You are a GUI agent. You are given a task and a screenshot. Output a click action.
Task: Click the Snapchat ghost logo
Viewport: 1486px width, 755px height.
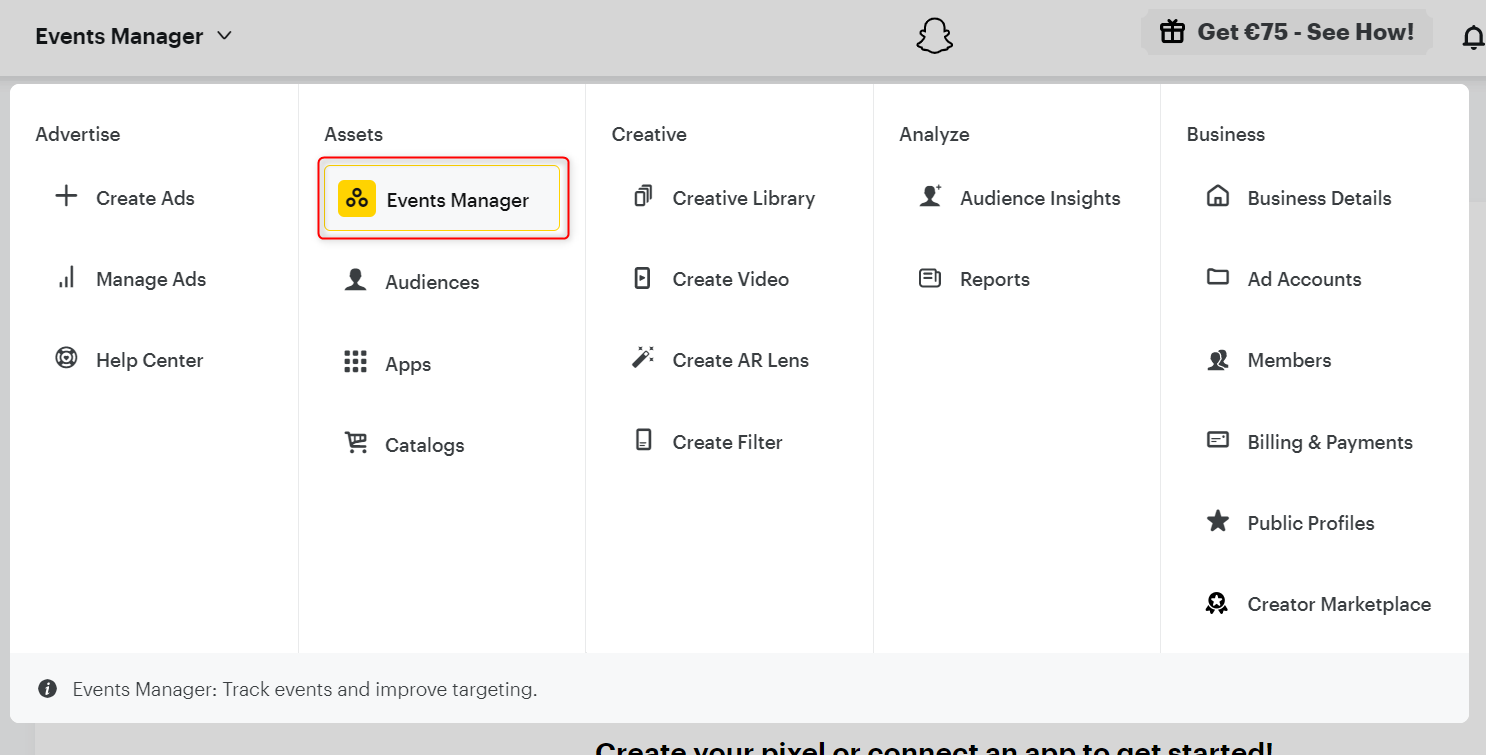click(x=935, y=36)
